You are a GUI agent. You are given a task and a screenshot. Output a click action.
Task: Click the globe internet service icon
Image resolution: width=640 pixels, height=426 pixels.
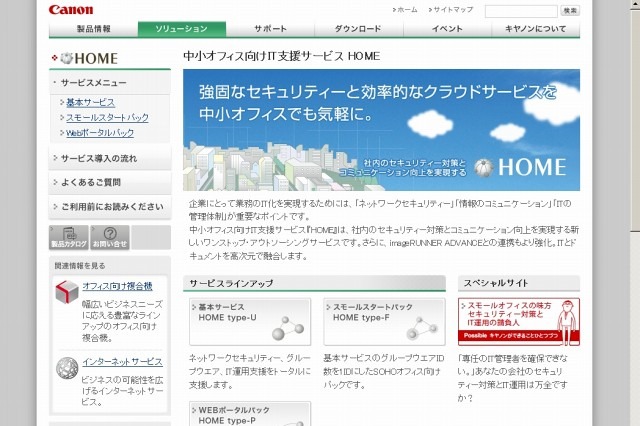click(67, 368)
